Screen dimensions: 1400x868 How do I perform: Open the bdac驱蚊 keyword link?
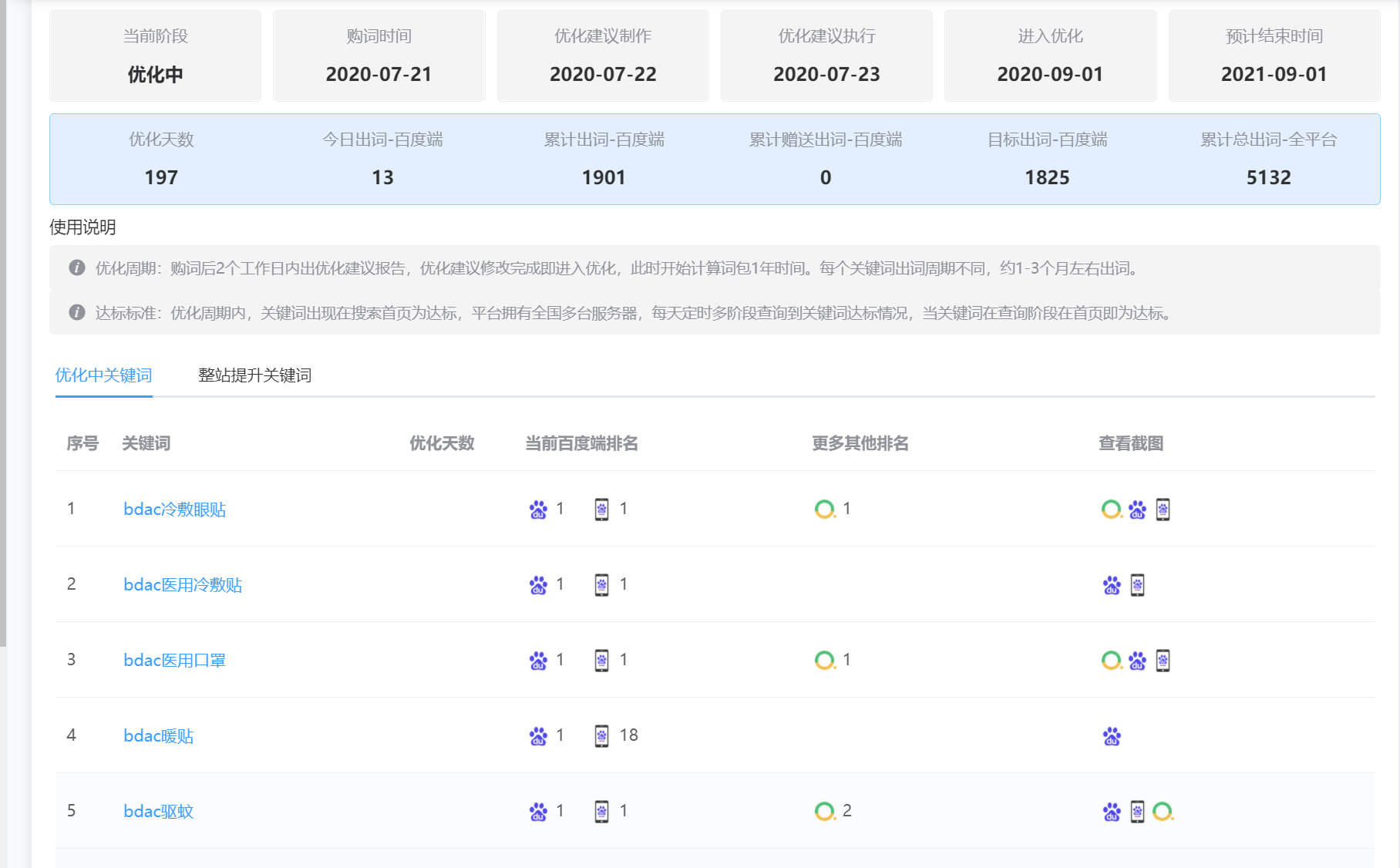click(x=159, y=812)
